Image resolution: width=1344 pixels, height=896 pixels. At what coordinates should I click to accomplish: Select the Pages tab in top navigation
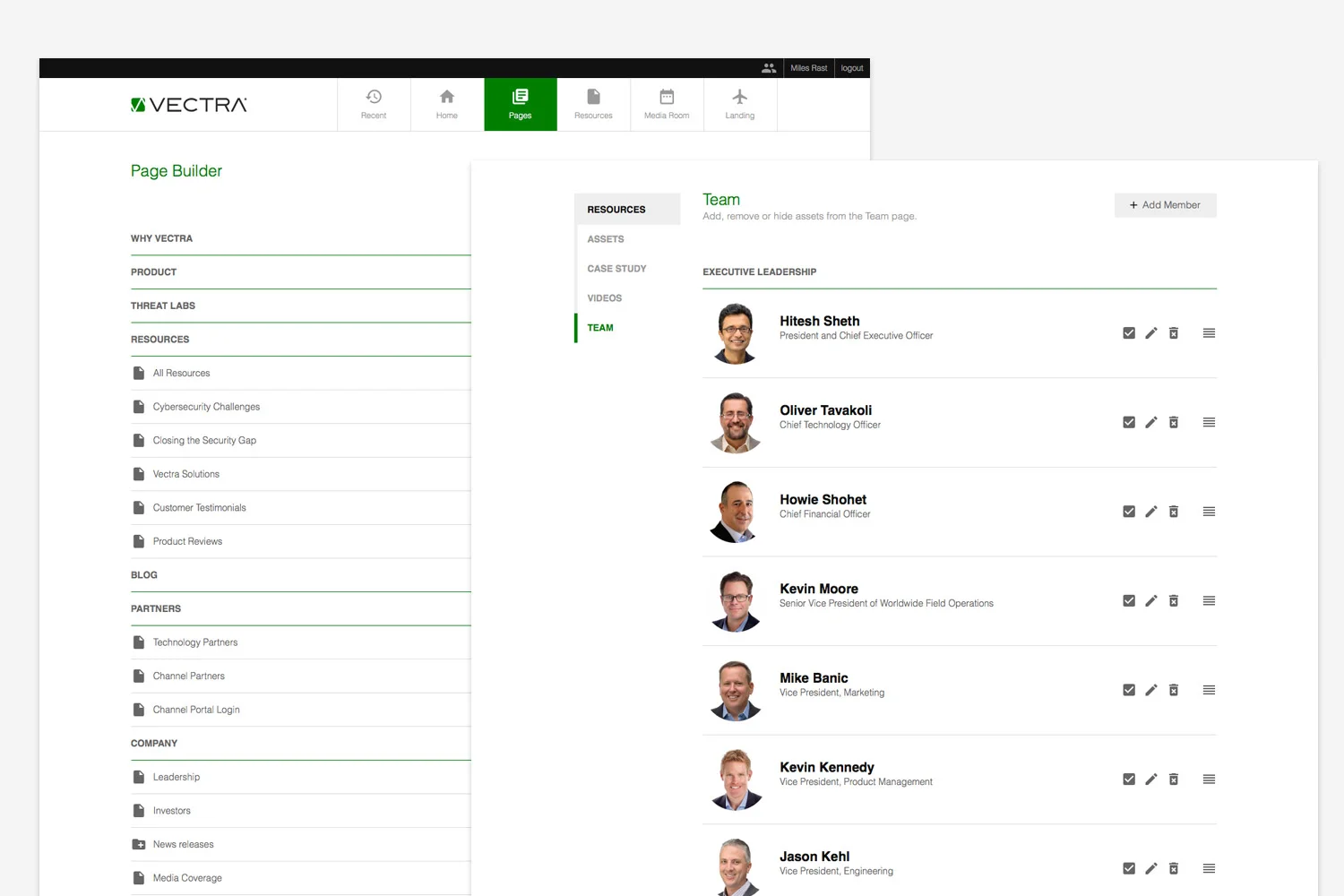coord(521,105)
